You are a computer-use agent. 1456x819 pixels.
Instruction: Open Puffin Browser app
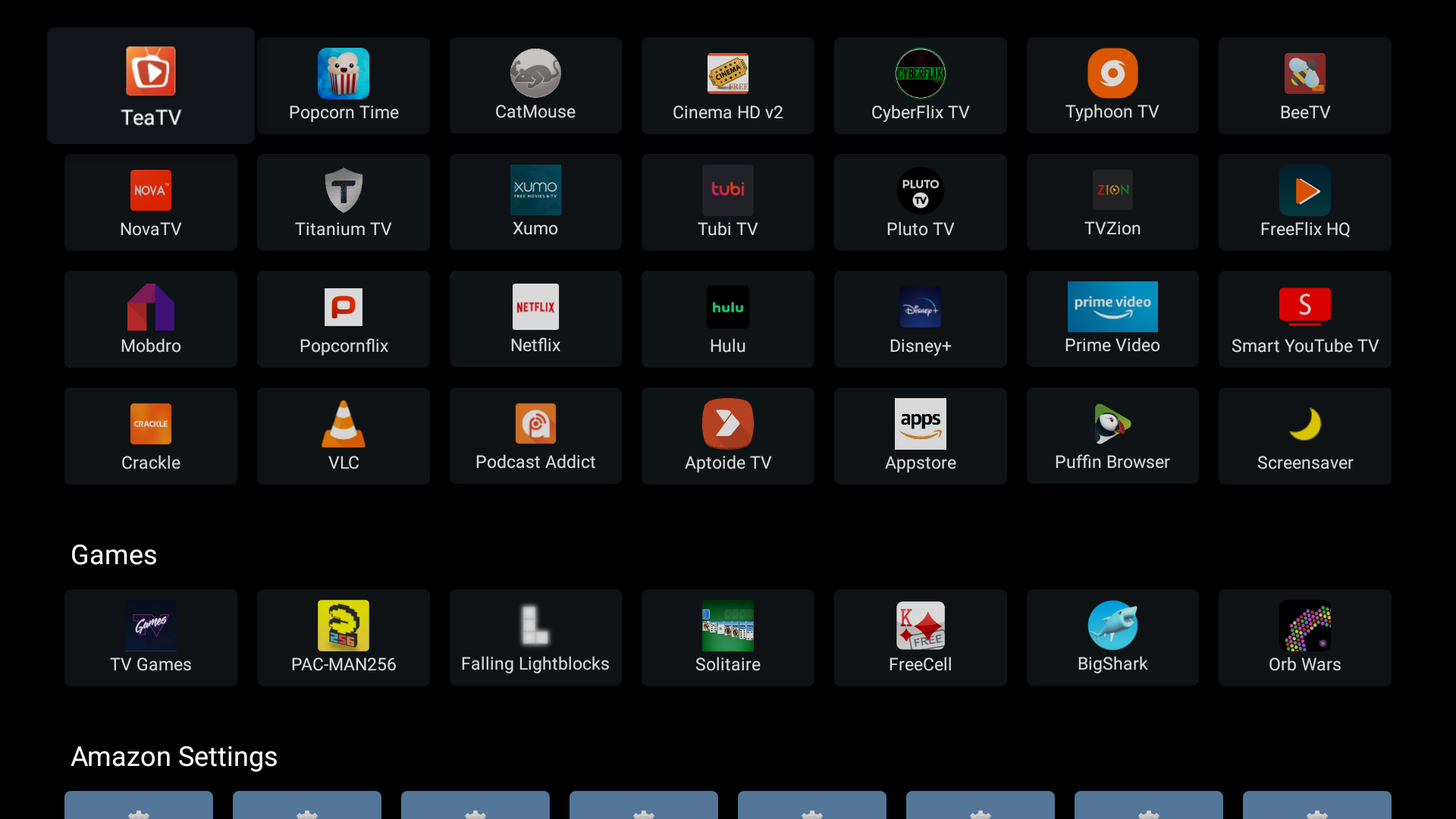tap(1112, 436)
